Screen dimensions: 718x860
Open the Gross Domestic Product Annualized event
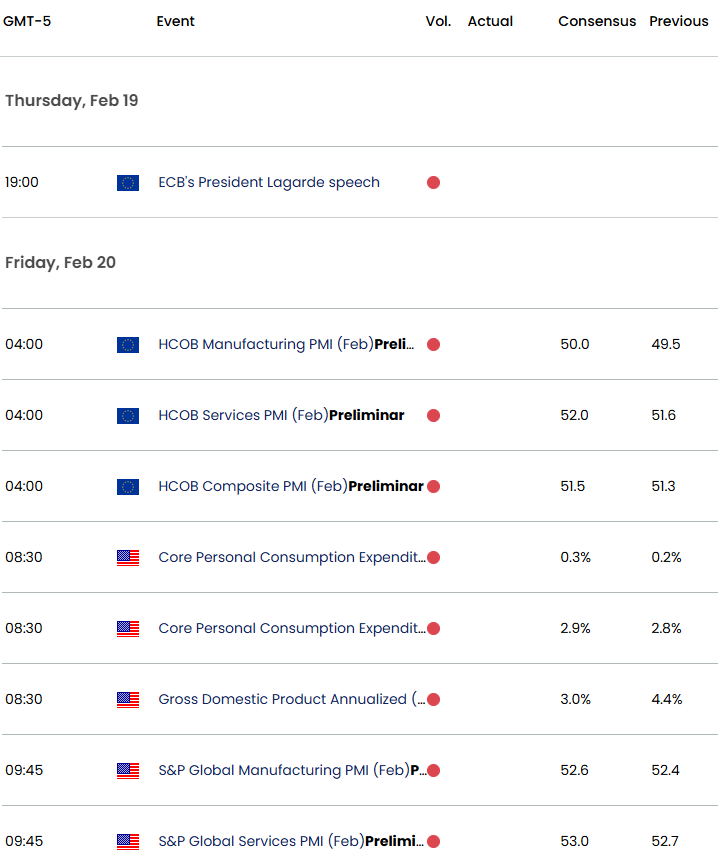point(290,700)
